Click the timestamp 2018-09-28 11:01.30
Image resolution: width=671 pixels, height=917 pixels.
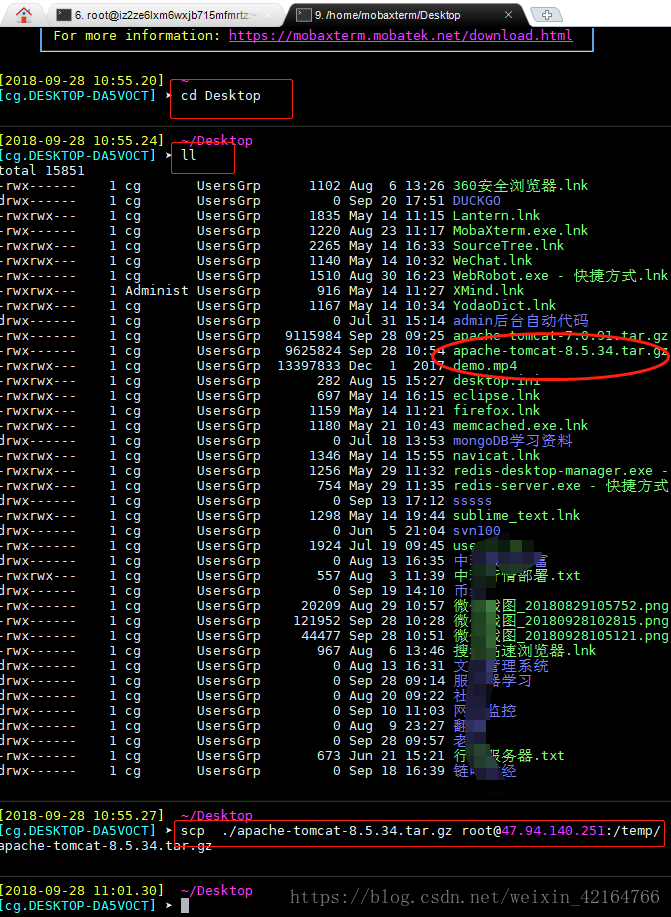[x=81, y=891]
